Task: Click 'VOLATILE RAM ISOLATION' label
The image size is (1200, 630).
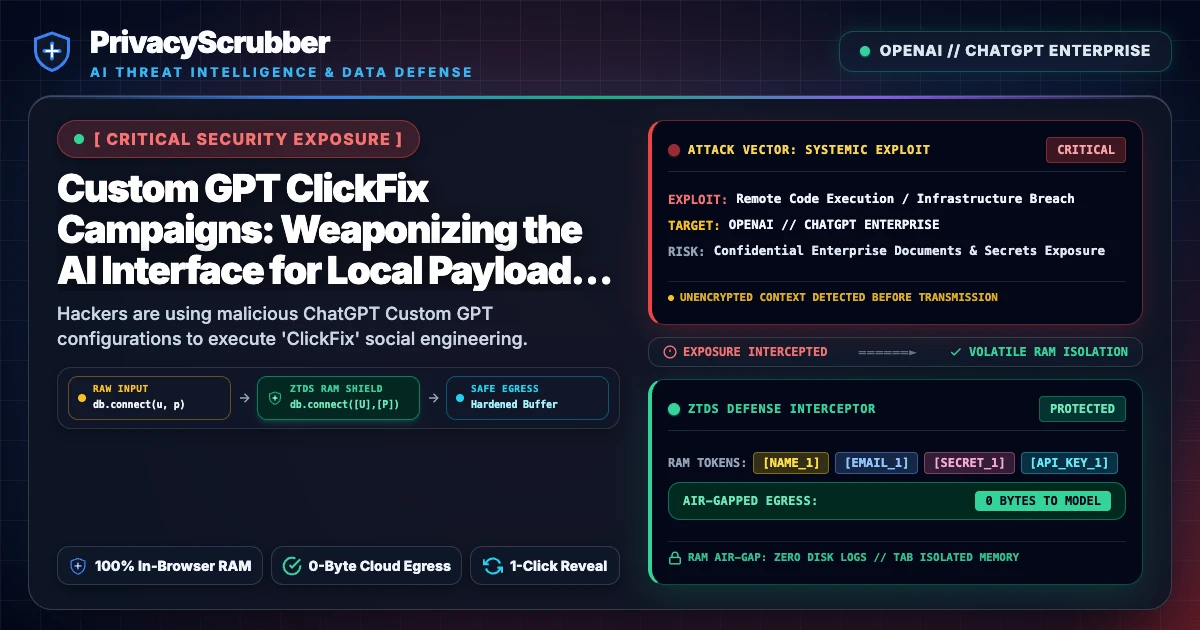Action: click(1048, 352)
